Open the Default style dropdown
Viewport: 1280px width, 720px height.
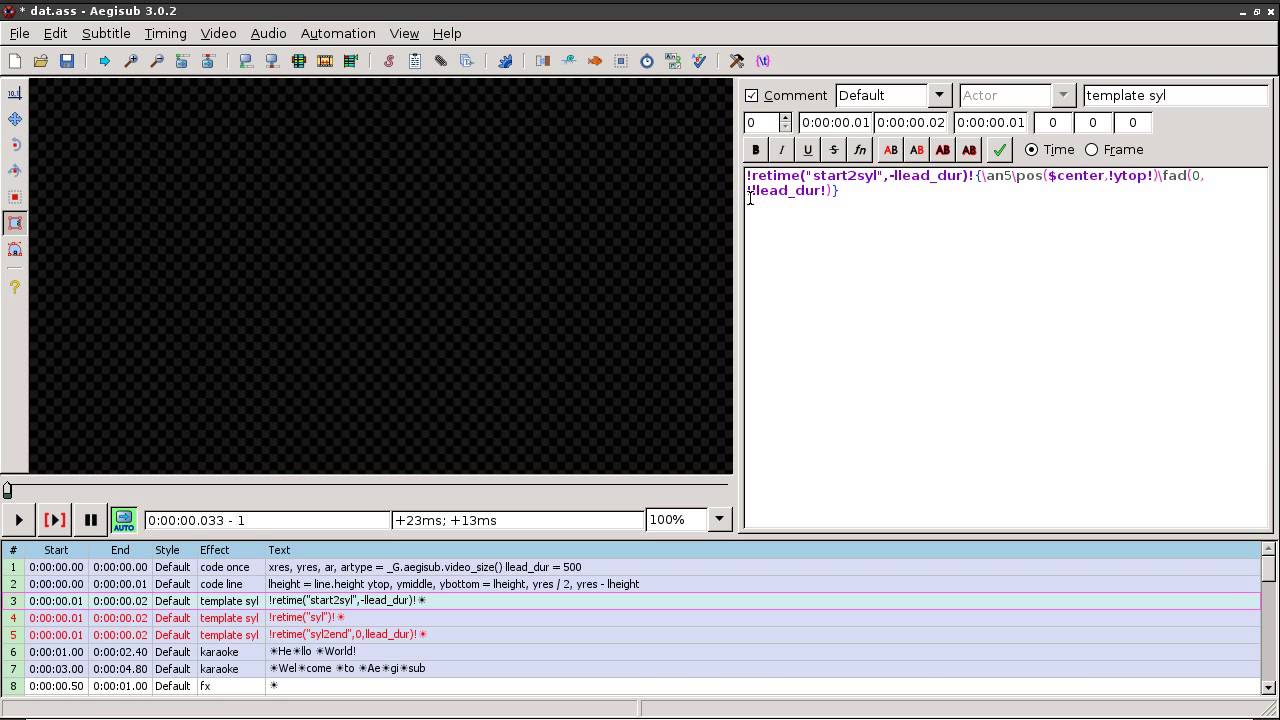939,95
